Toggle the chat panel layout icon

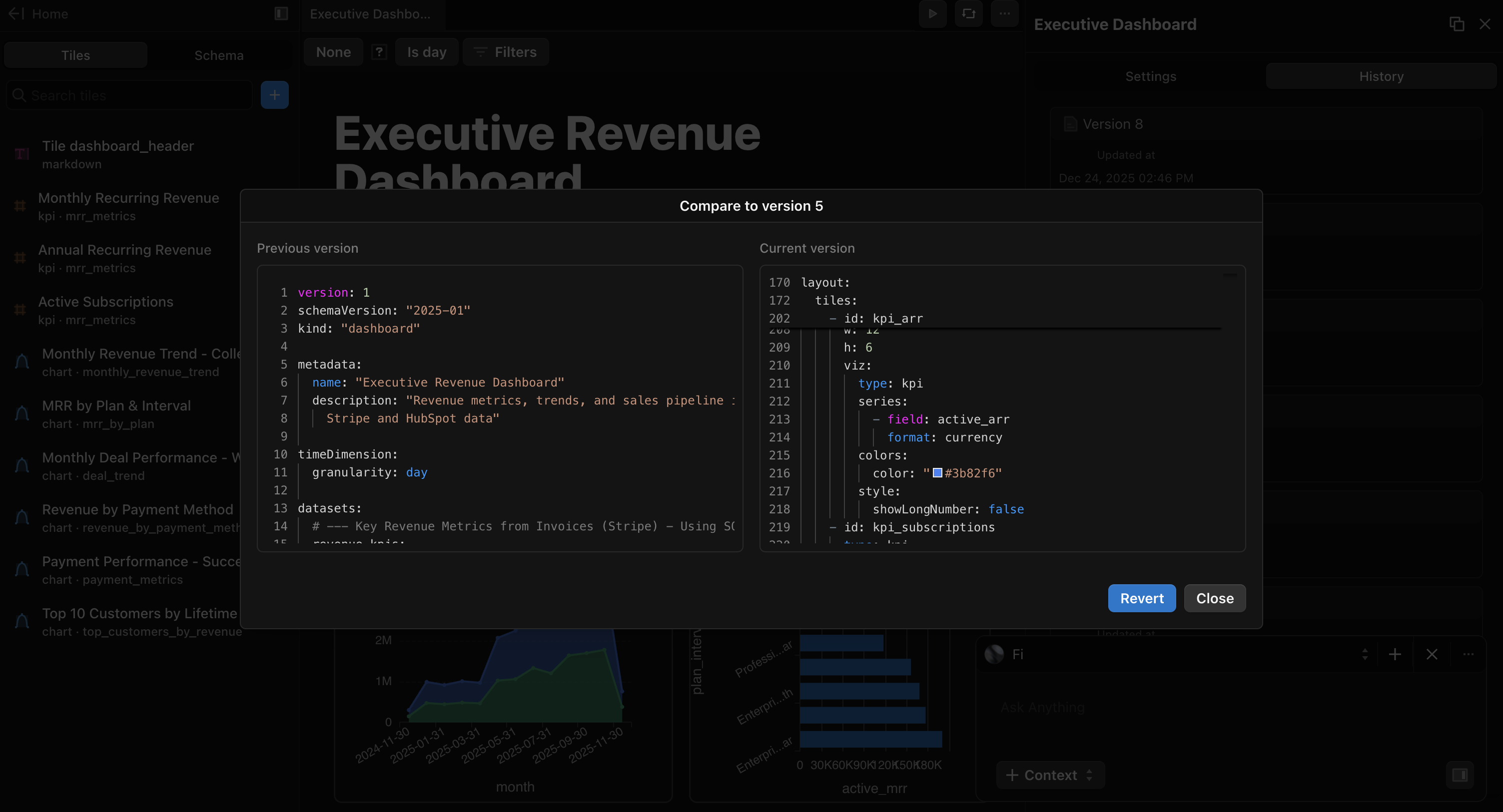[x=1459, y=775]
